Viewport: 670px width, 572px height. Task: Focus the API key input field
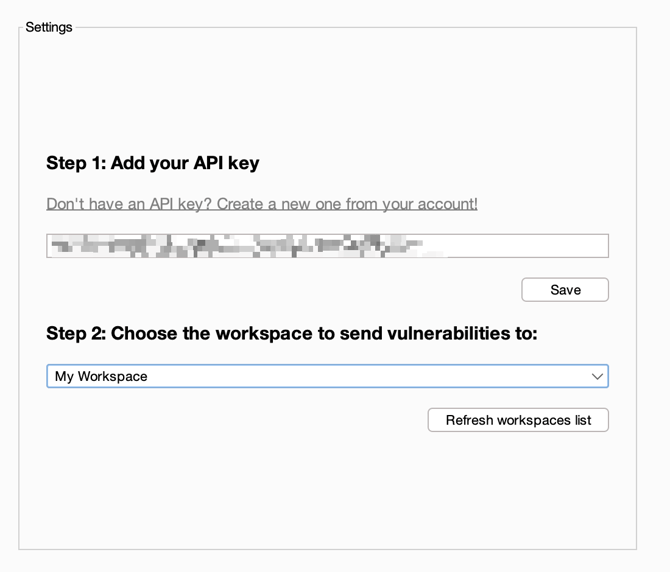(327, 246)
